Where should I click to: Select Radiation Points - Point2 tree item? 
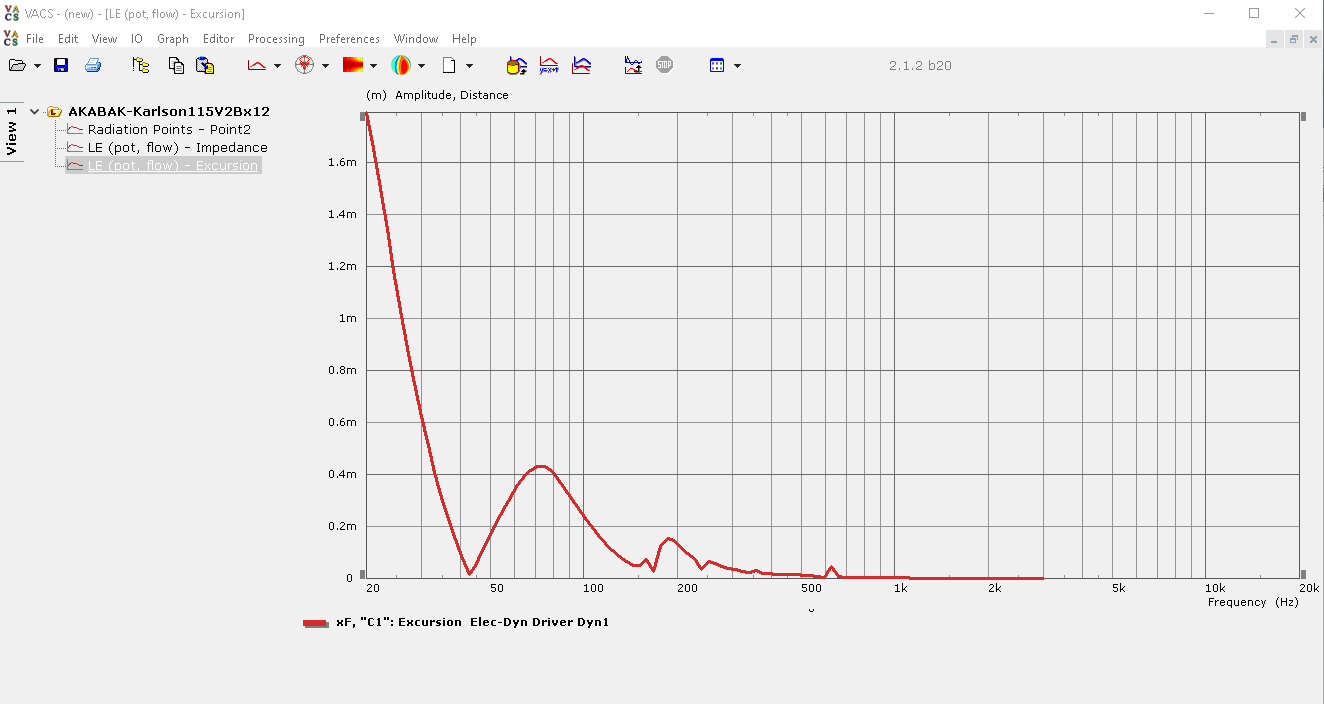point(169,130)
